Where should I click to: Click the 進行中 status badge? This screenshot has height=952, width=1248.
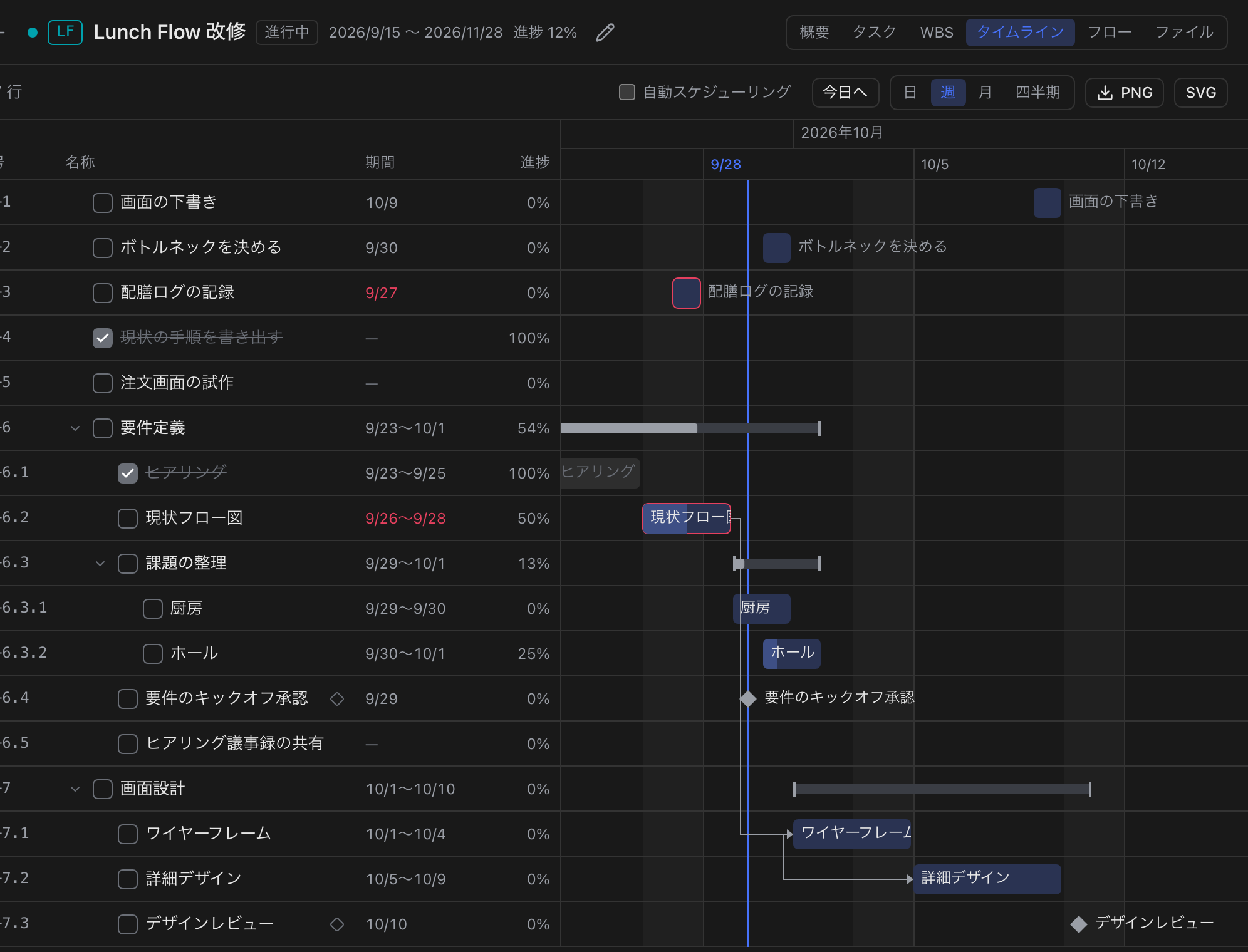click(x=287, y=33)
